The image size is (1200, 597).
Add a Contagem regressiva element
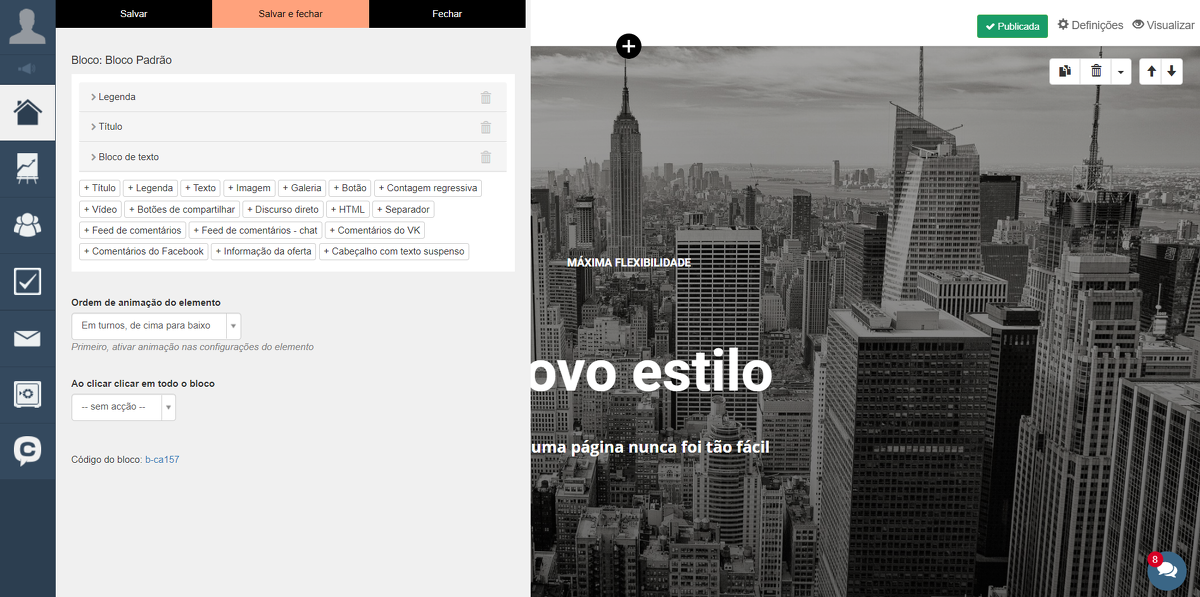pyautogui.click(x=428, y=188)
